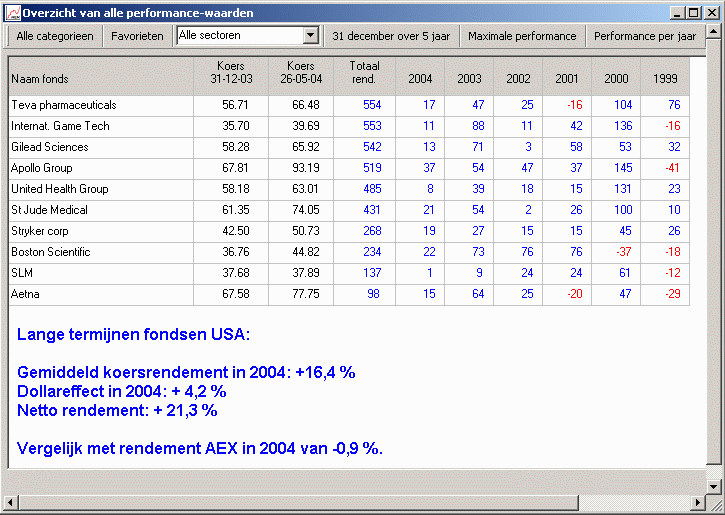The image size is (725, 515).
Task: Open the Performance per jaar view
Action: coord(644,36)
